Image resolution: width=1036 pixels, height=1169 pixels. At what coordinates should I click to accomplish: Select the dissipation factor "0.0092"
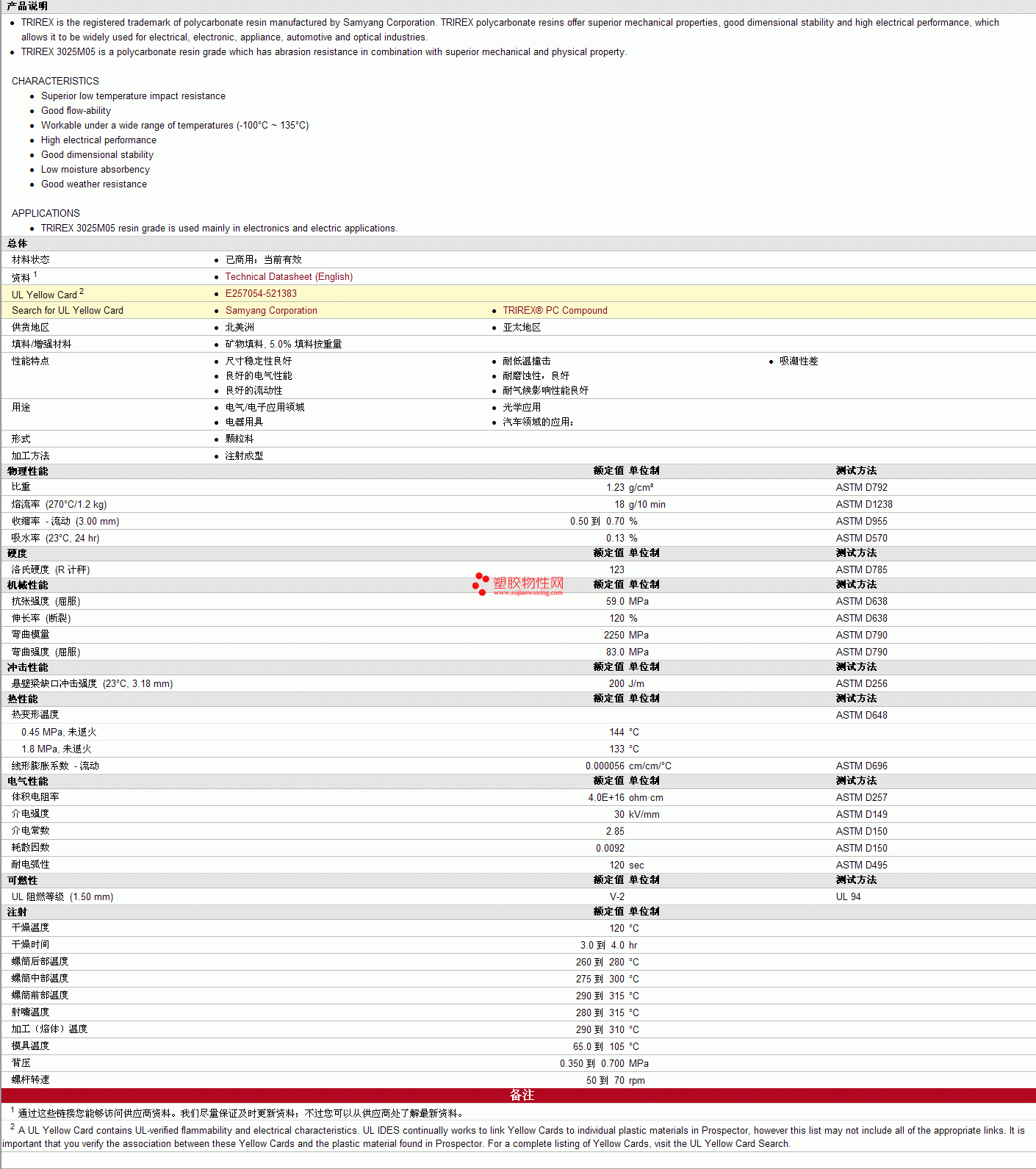tap(611, 849)
